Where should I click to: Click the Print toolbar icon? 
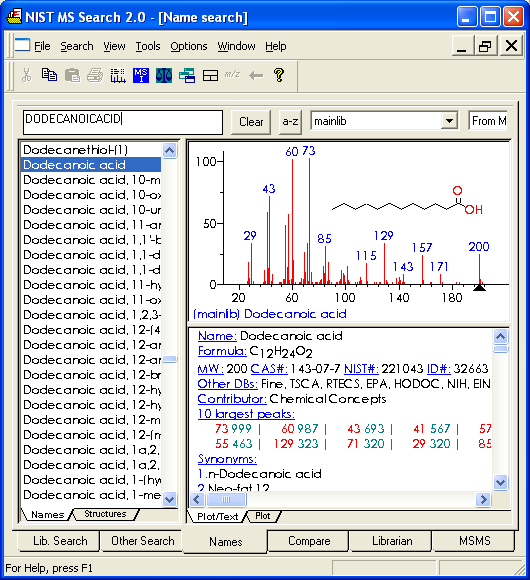tap(95, 75)
